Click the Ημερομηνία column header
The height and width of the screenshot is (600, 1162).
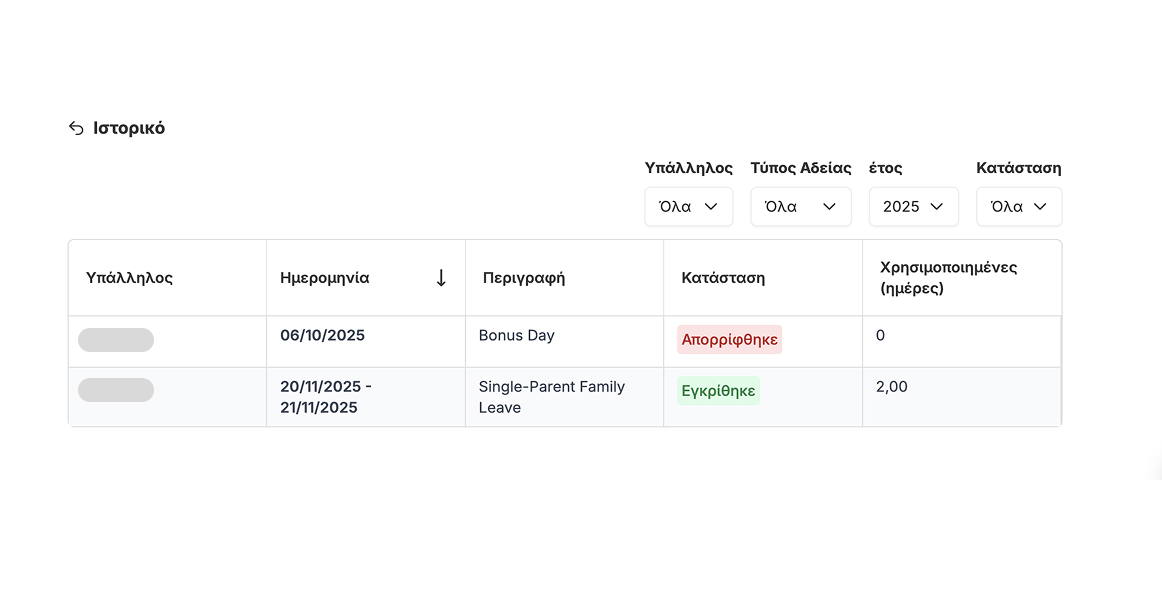325,278
